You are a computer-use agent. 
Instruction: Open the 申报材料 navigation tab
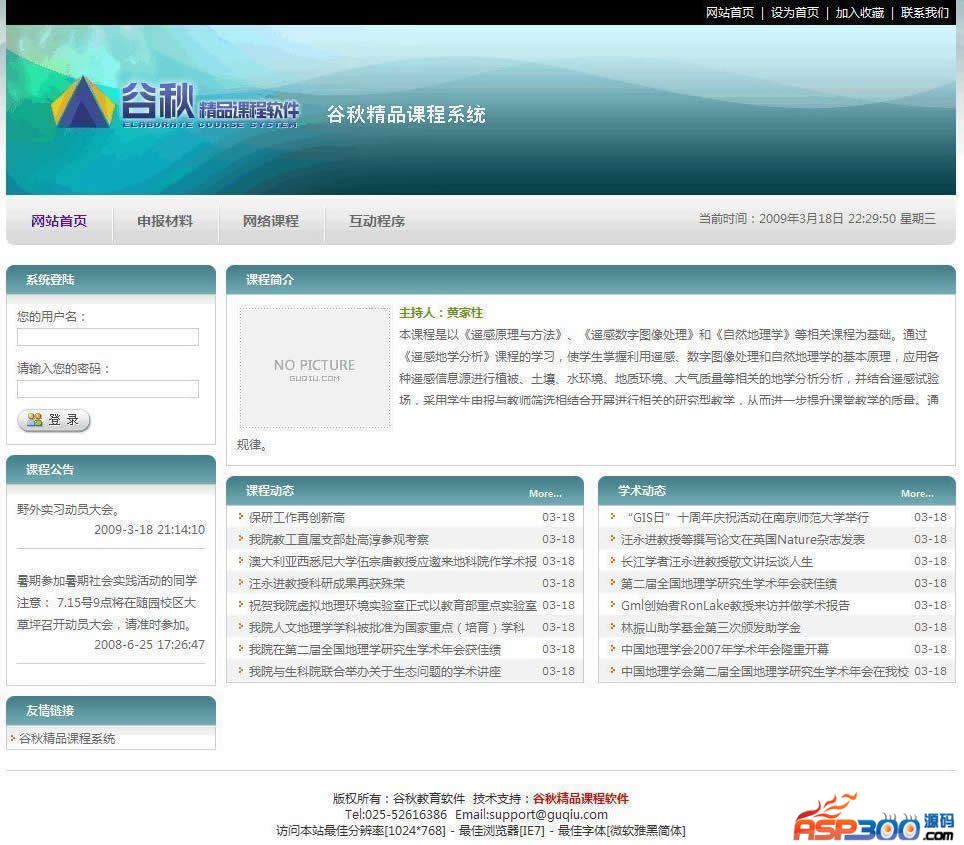click(x=165, y=221)
